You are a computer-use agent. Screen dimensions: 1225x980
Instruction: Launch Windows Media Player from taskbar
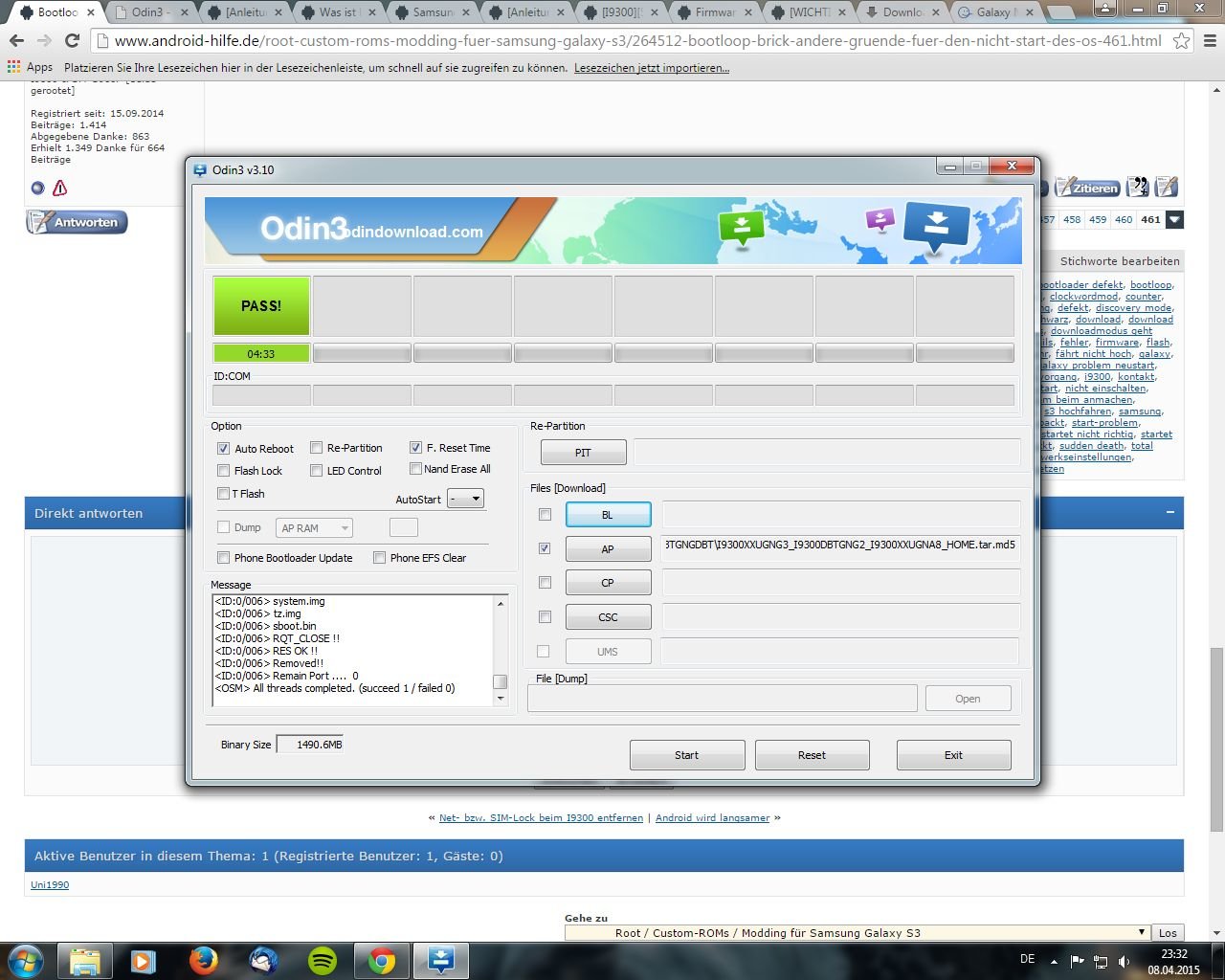(x=144, y=961)
